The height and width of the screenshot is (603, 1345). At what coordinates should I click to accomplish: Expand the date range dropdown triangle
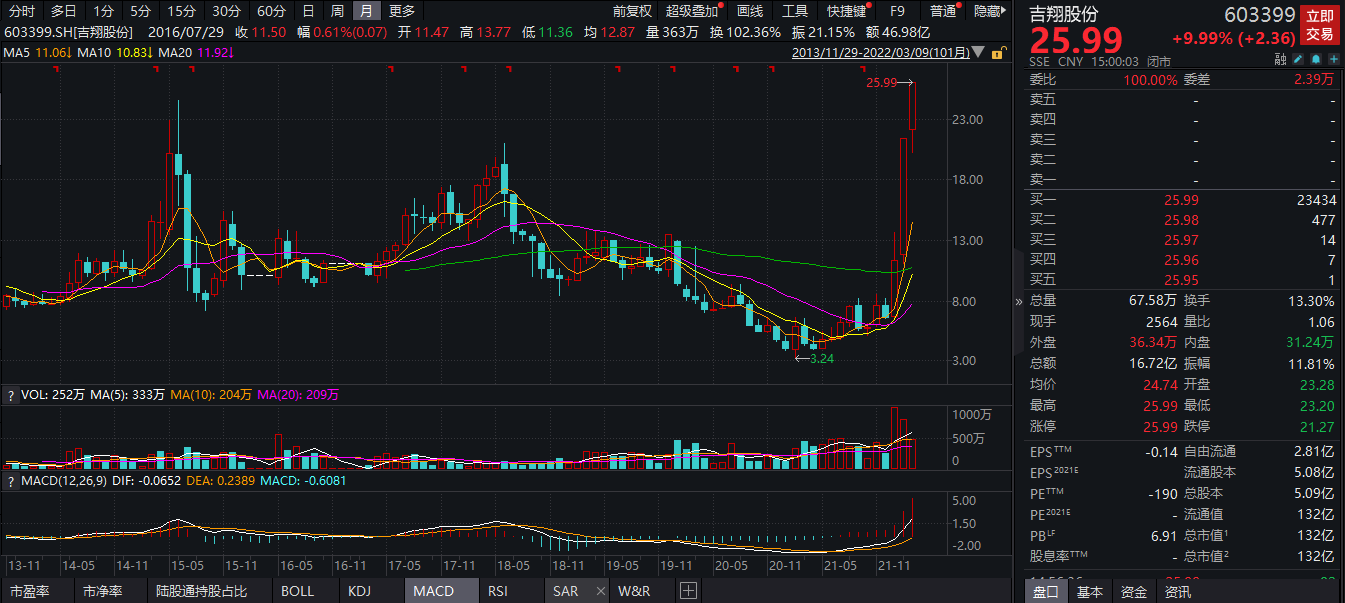click(x=977, y=52)
